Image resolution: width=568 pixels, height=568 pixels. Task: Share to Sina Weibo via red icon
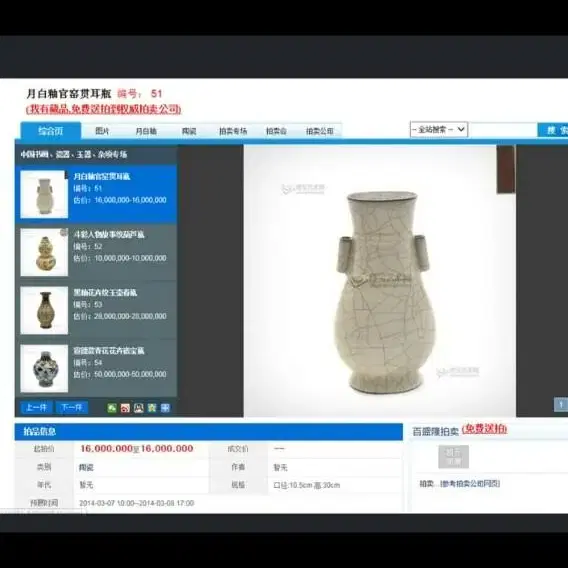pos(125,408)
